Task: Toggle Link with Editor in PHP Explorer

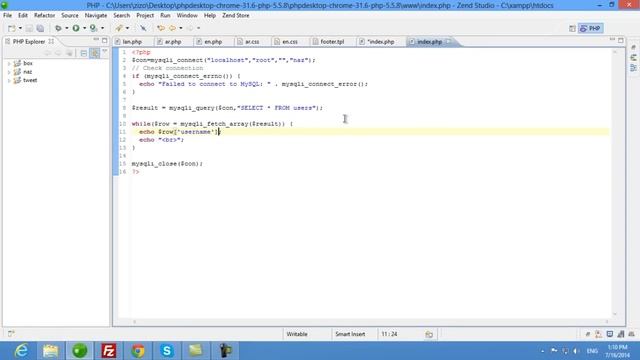Action: 94,53
